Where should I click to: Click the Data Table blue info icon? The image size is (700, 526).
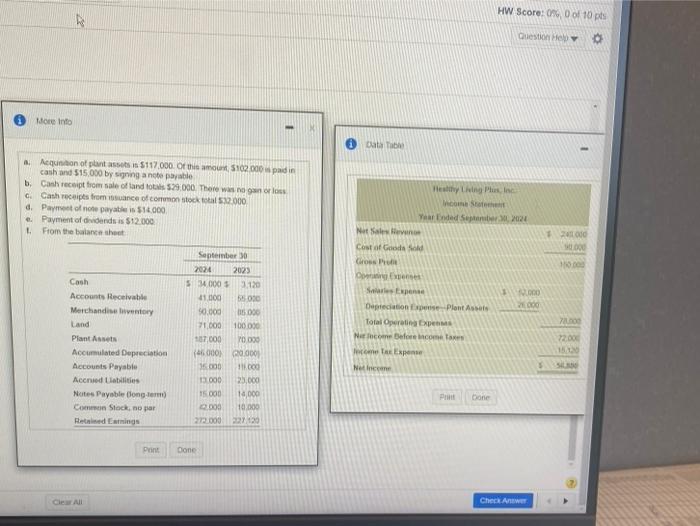point(351,144)
